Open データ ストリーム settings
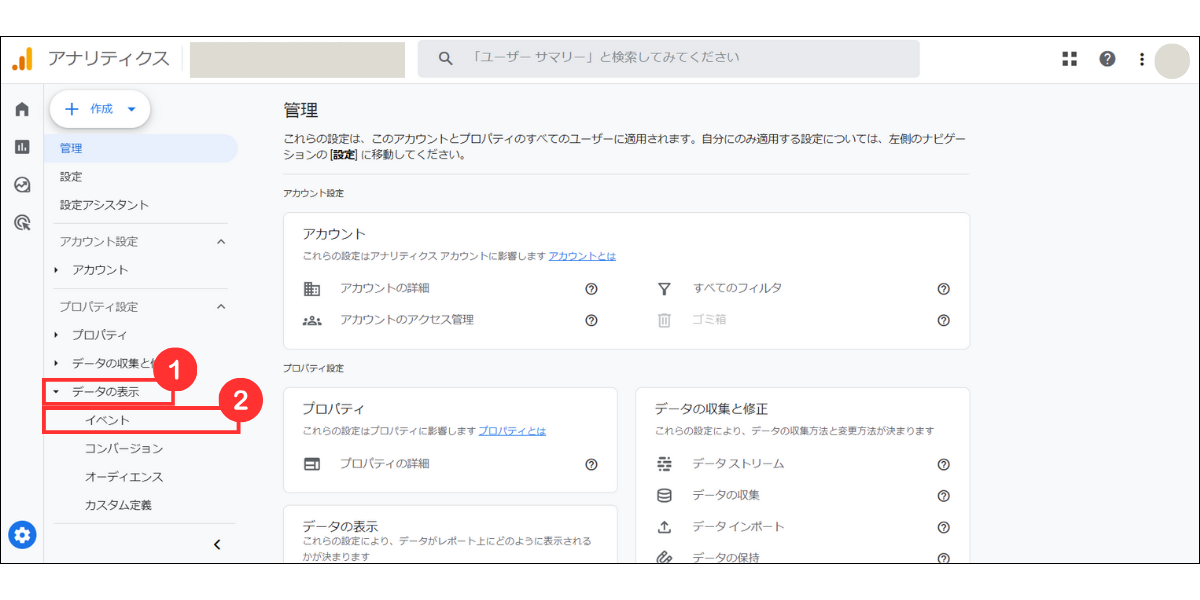 (x=738, y=464)
